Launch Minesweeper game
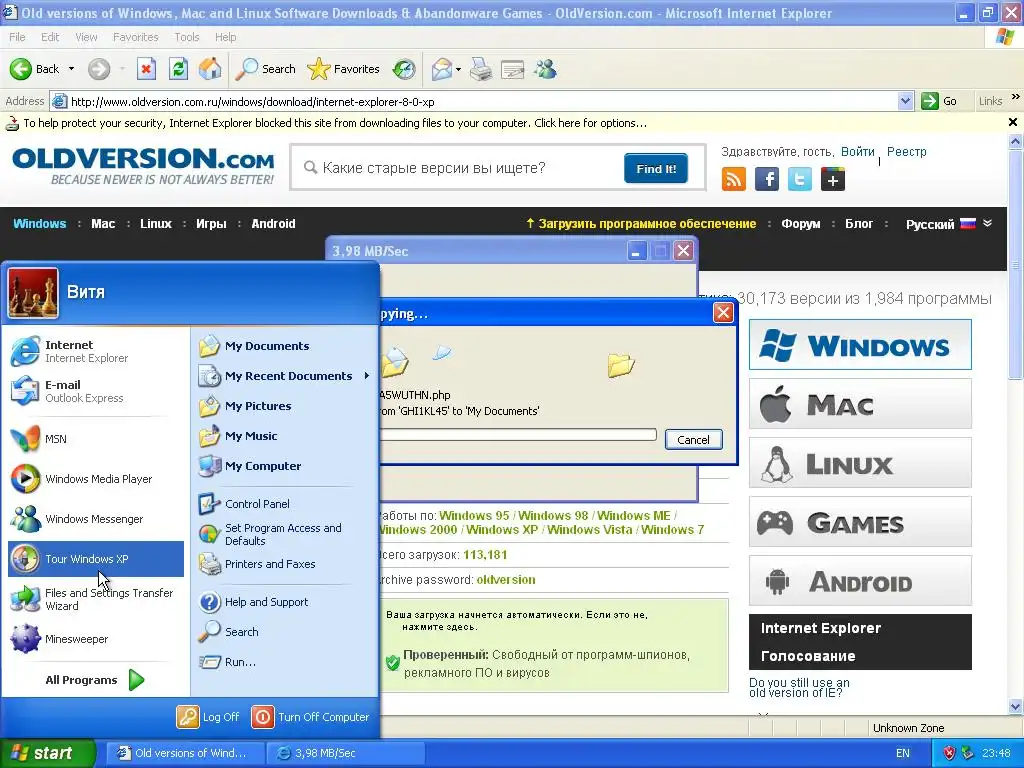 coord(96,639)
